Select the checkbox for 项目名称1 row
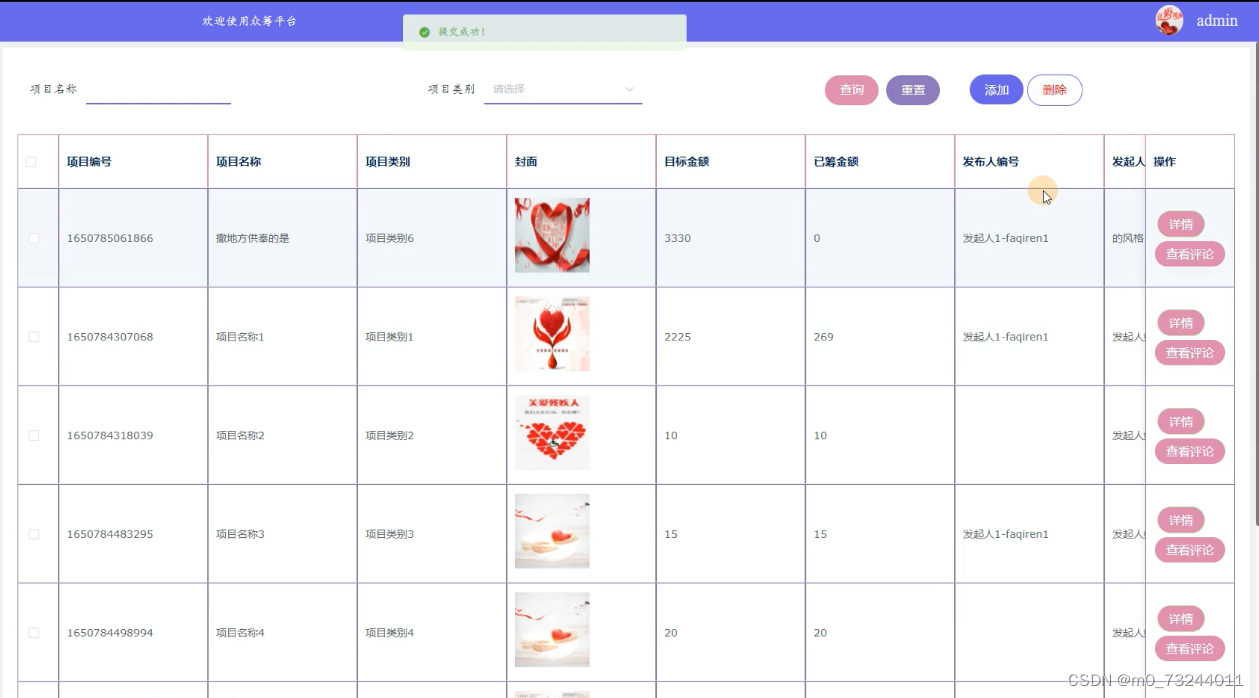This screenshot has width=1259, height=698. (34, 337)
